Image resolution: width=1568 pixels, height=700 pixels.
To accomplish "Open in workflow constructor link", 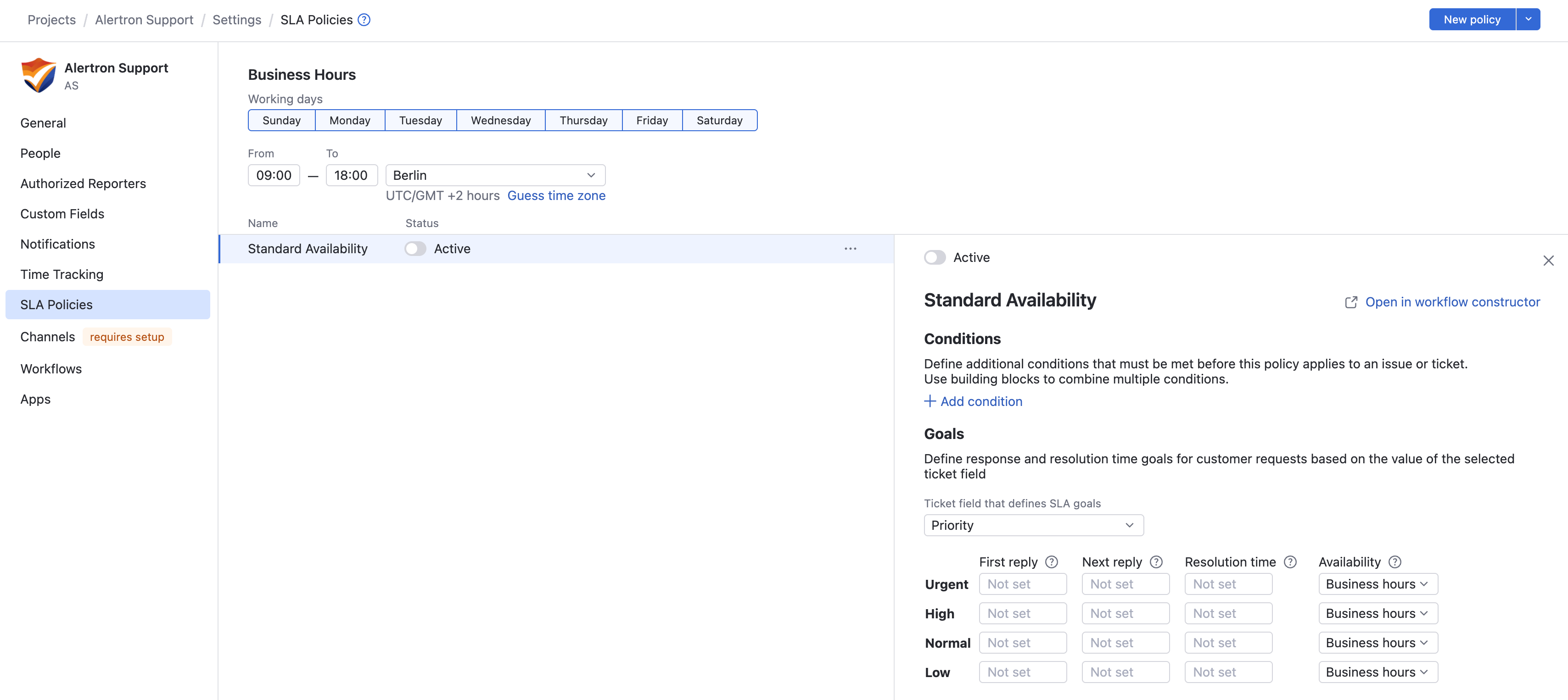I will [x=1452, y=302].
